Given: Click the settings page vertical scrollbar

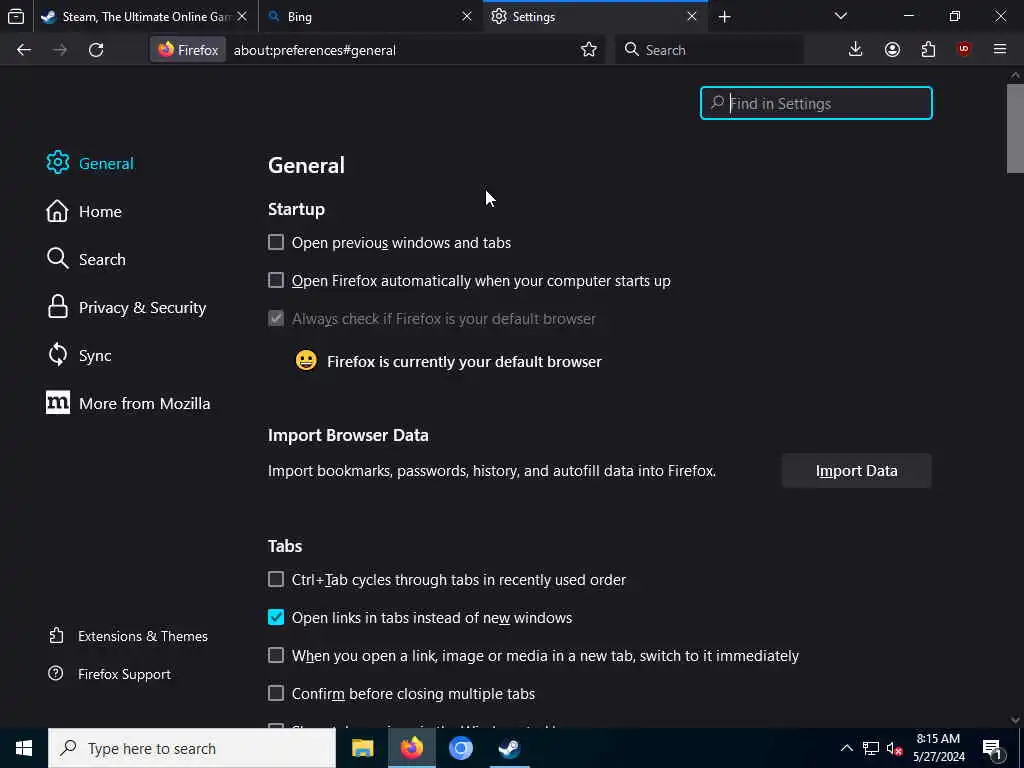Looking at the screenshot, I should (x=1015, y=129).
